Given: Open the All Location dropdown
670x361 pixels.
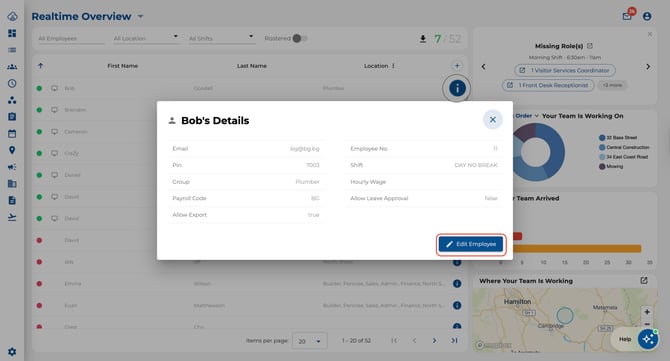Looking at the screenshot, I should coord(146,38).
